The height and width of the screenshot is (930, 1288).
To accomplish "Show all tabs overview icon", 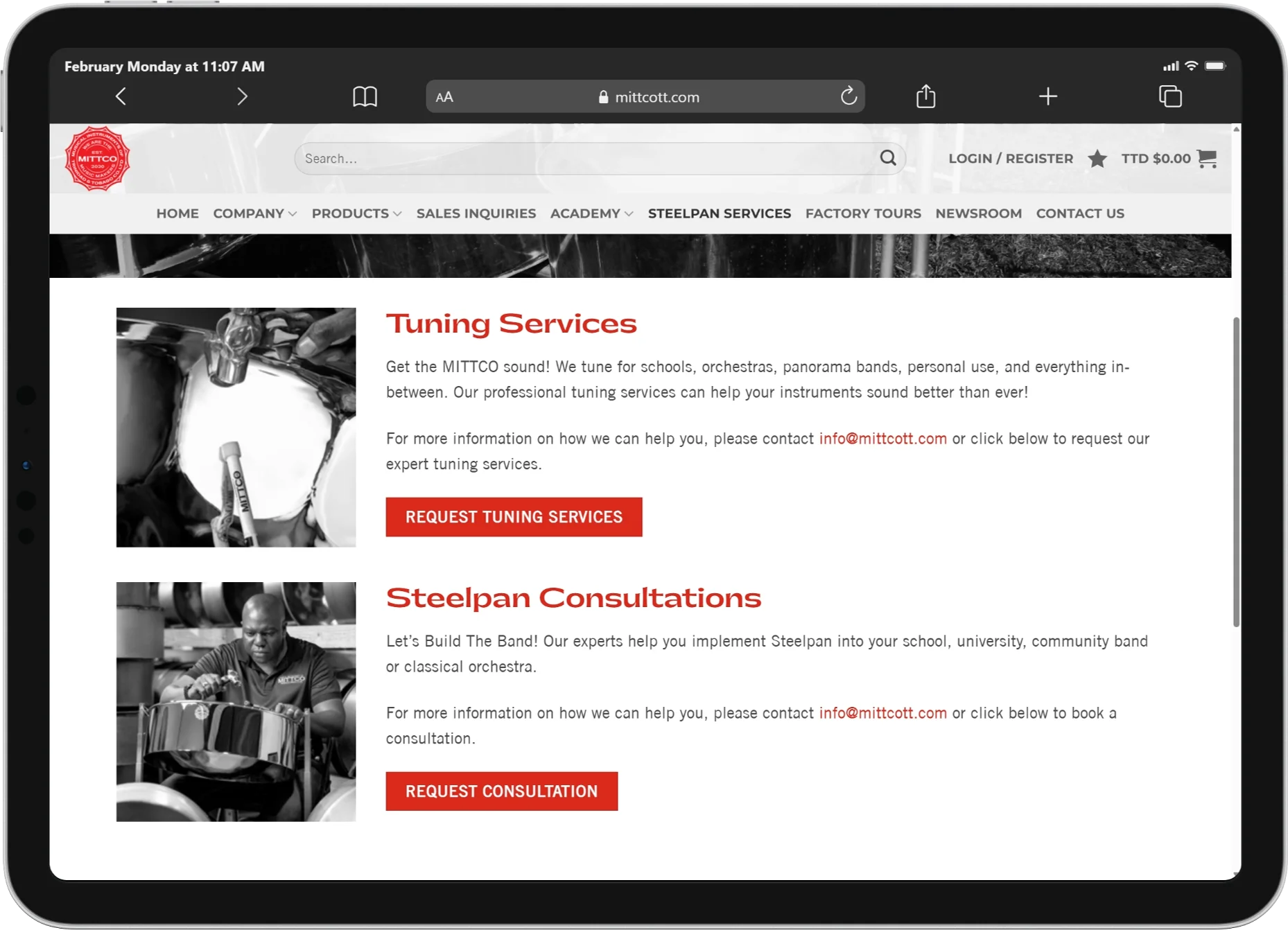I will point(1170,96).
